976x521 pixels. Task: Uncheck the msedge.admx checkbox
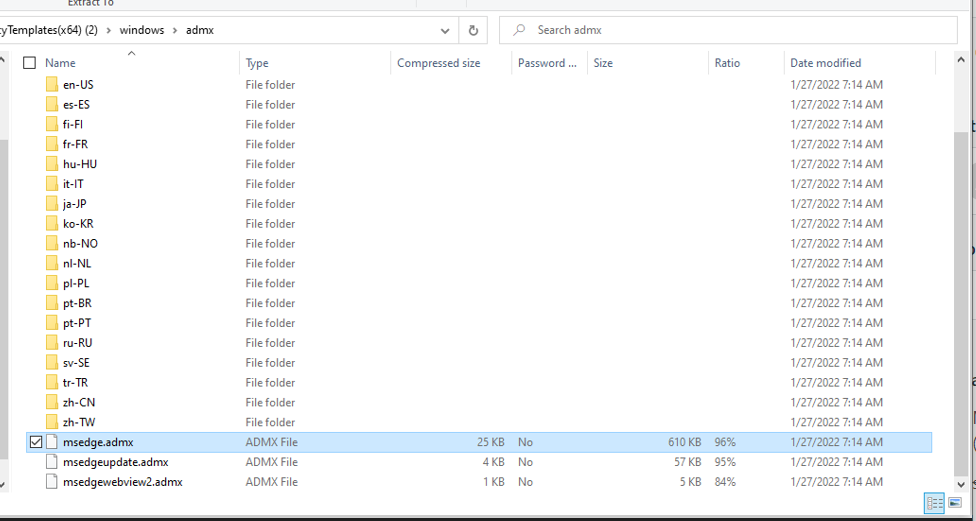point(35,443)
